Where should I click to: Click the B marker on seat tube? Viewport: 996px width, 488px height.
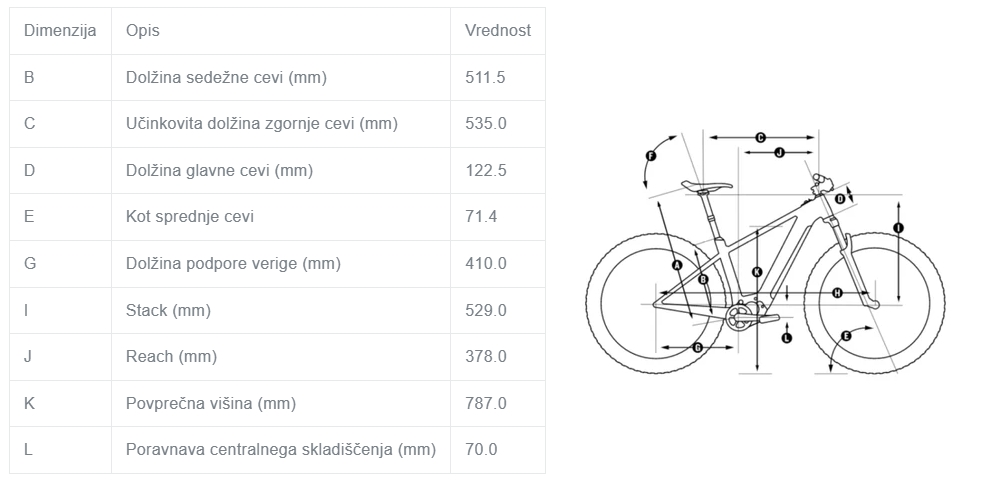(x=703, y=280)
